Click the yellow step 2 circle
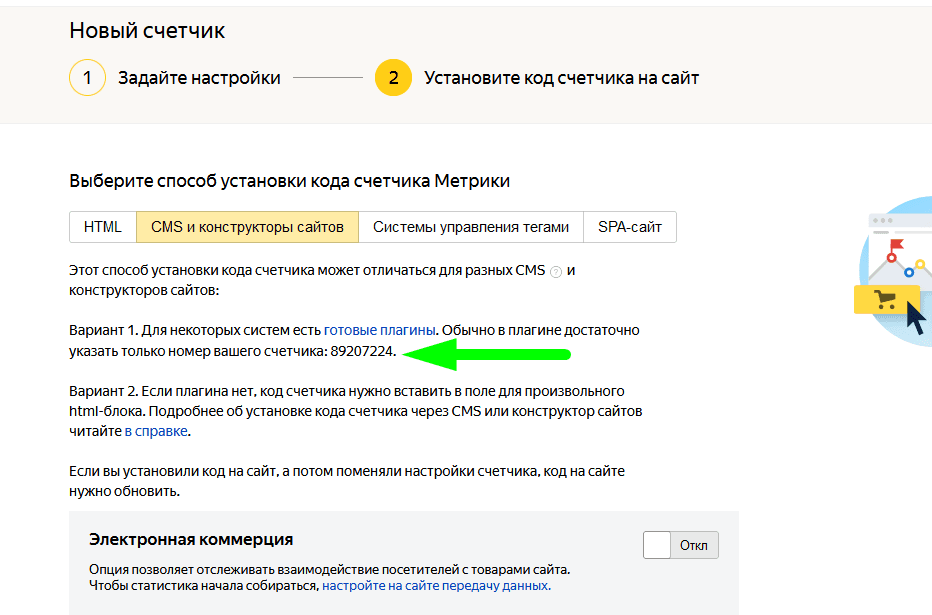Viewport: 932px width, 615px height. [393, 77]
